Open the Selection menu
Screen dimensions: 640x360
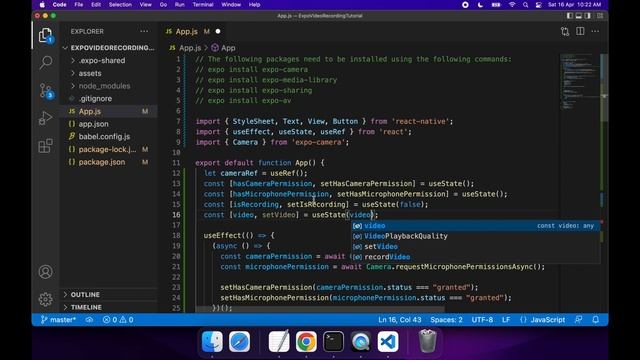coord(120,4)
